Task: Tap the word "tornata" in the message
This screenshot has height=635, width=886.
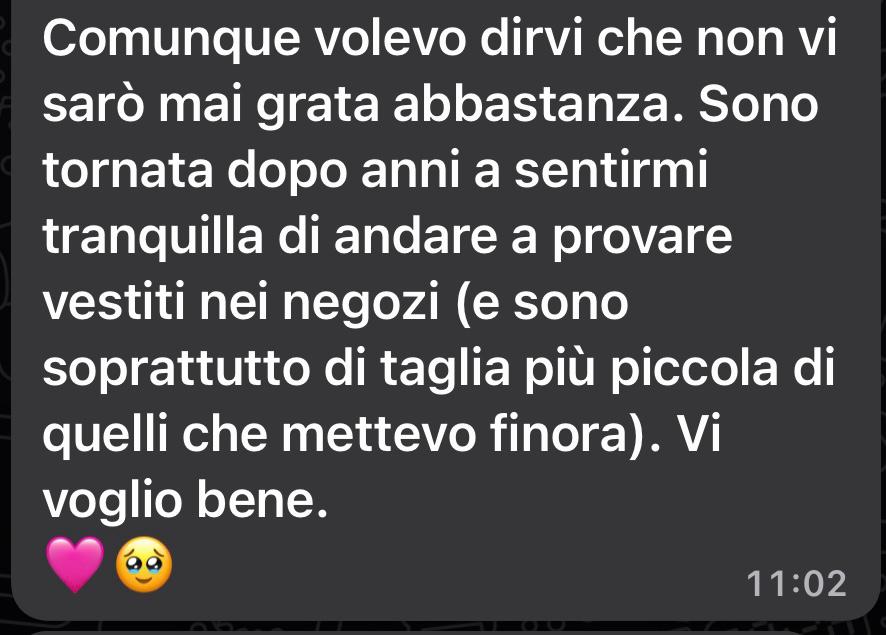Action: pyautogui.click(x=128, y=171)
